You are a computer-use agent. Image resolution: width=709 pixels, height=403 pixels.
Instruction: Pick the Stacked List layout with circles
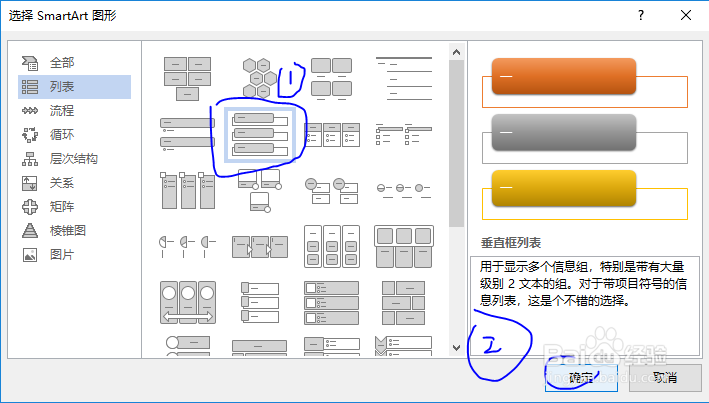tap(331, 190)
